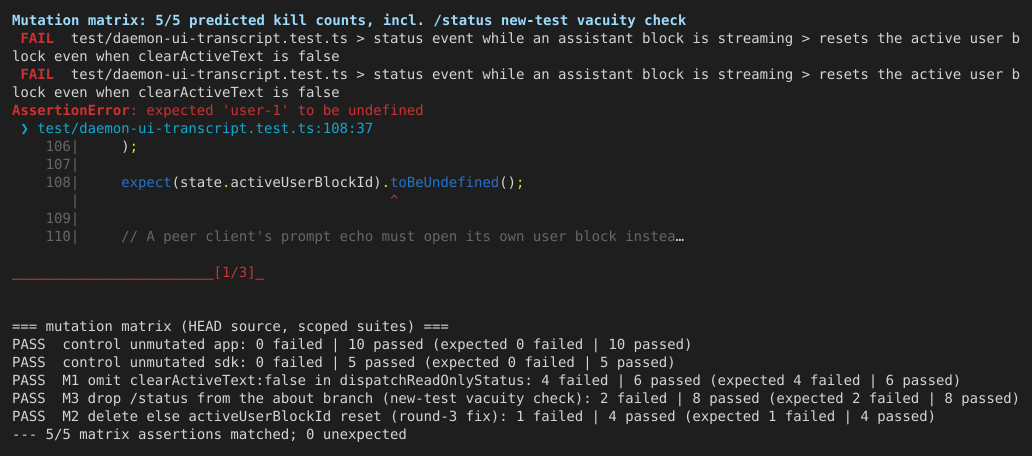Select the AssertionError message text

tap(217, 110)
